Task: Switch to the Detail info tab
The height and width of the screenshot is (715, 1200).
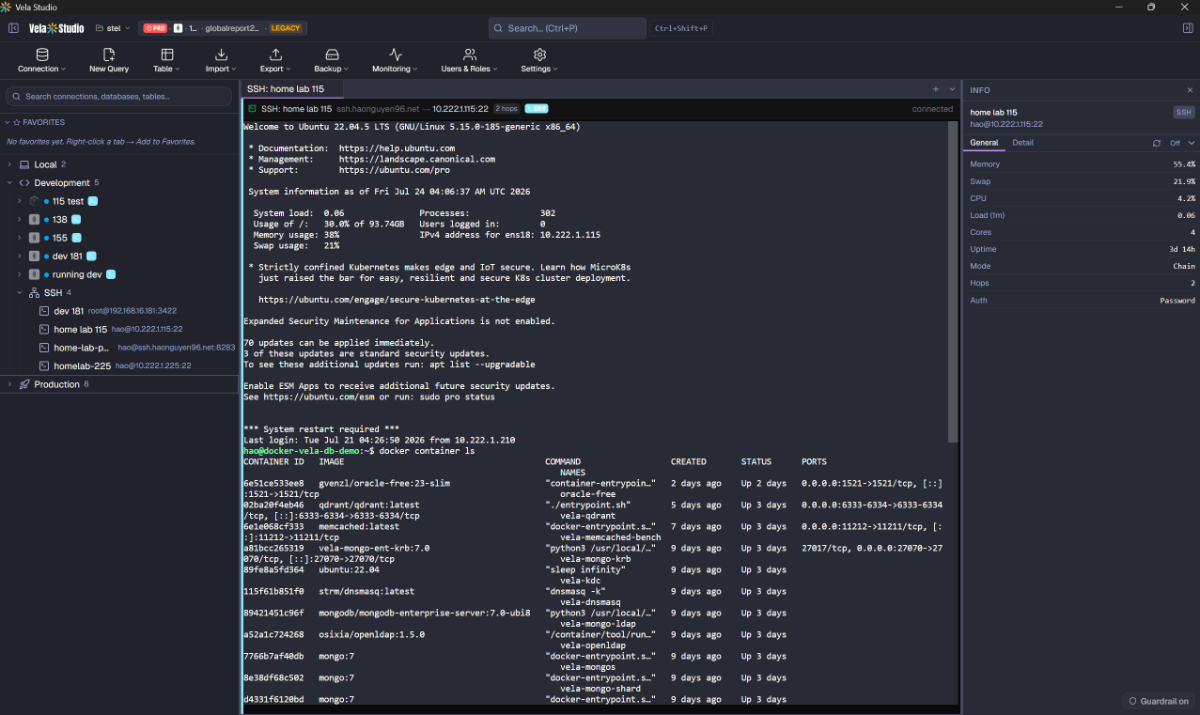Action: 1023,143
